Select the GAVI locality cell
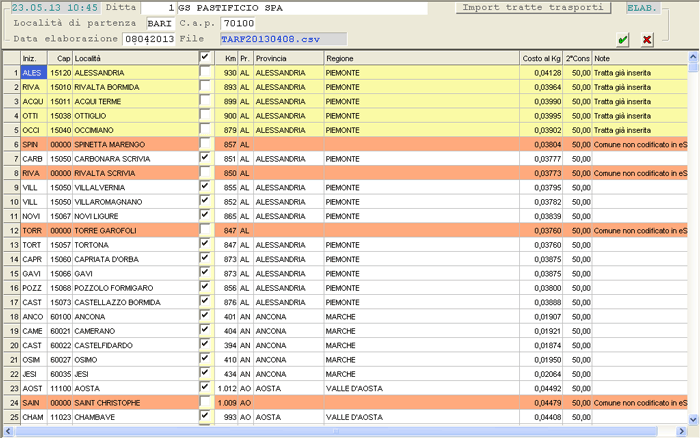 click(x=135, y=274)
